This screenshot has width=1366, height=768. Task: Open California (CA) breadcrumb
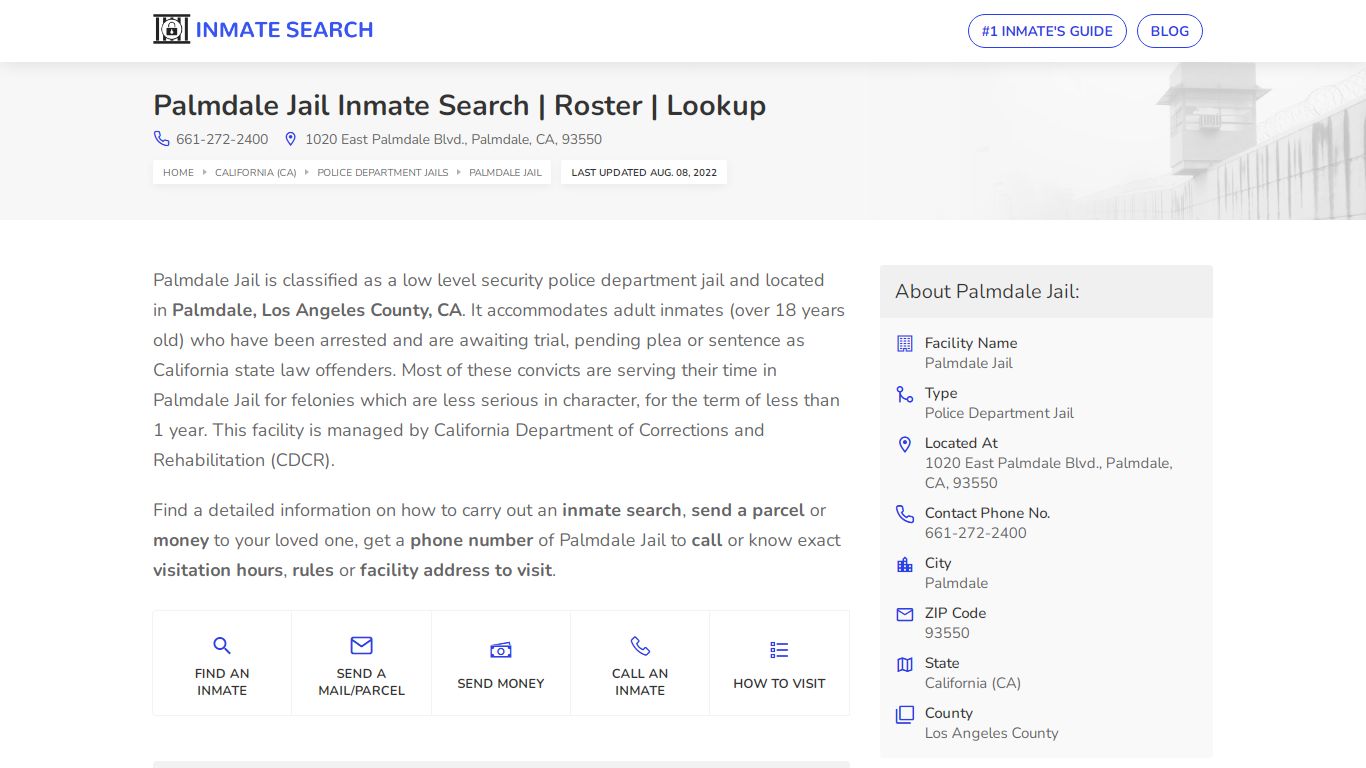256,173
